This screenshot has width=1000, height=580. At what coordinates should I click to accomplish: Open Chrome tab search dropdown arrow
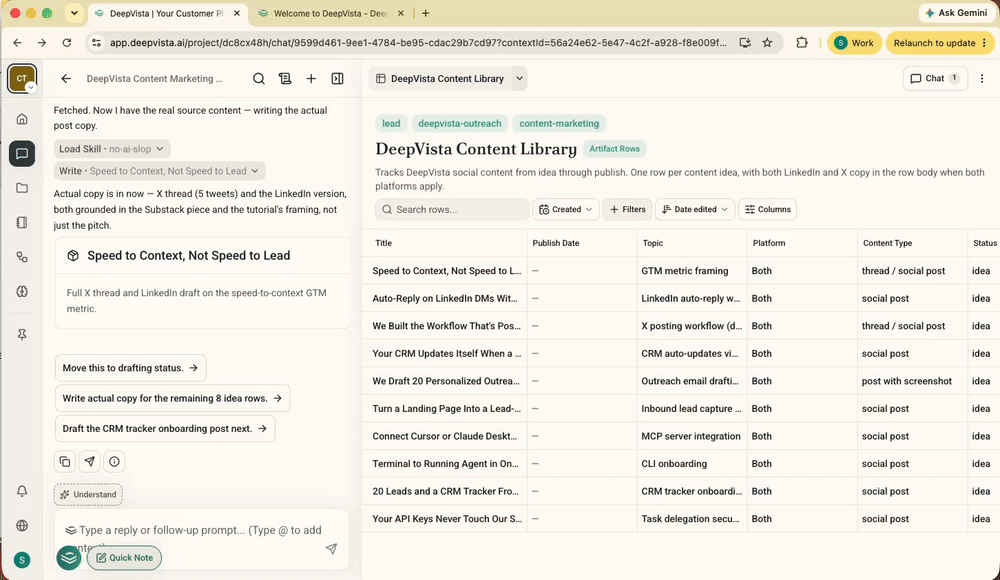pos(74,13)
